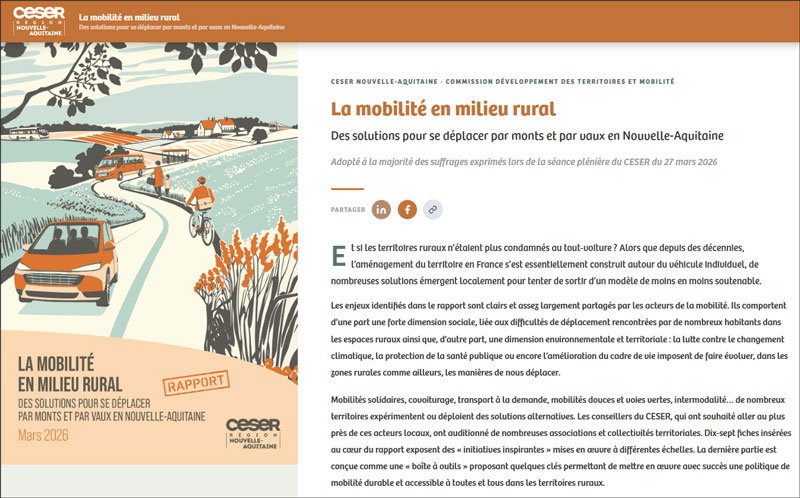
Task: Click the 'PARTAGER' label
Action: point(348,209)
